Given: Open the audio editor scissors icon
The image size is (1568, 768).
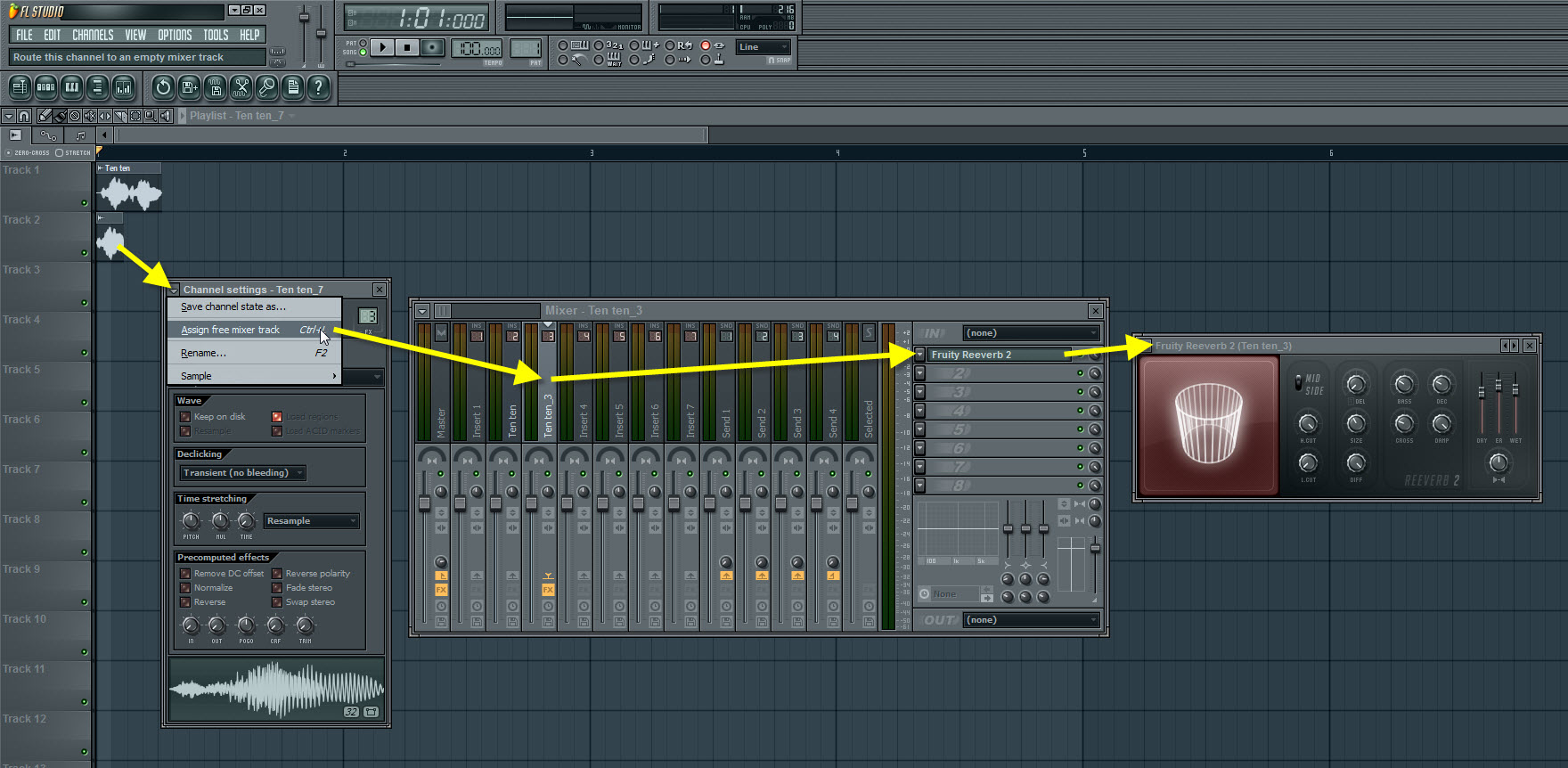Looking at the screenshot, I should pos(241,87).
